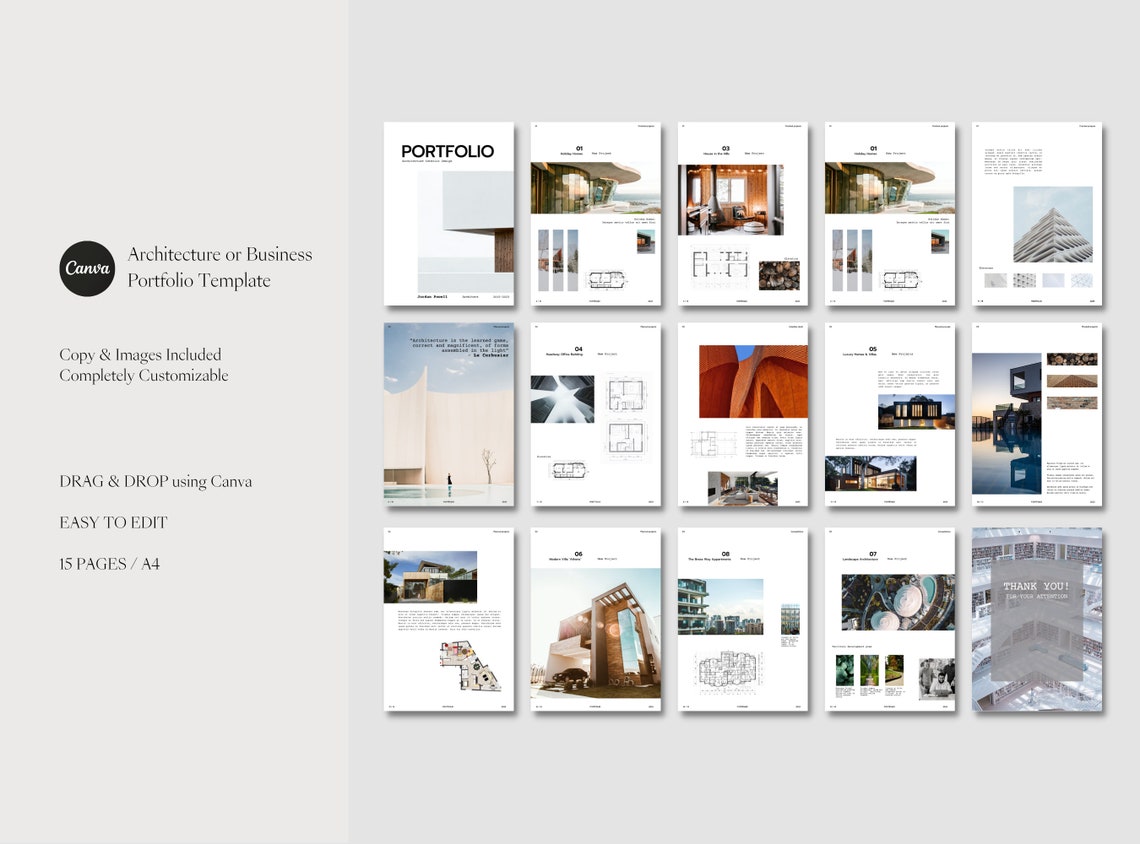Image resolution: width=1140 pixels, height=844 pixels.
Task: Click the Le Corbusier quote page preview
Action: tap(448, 413)
